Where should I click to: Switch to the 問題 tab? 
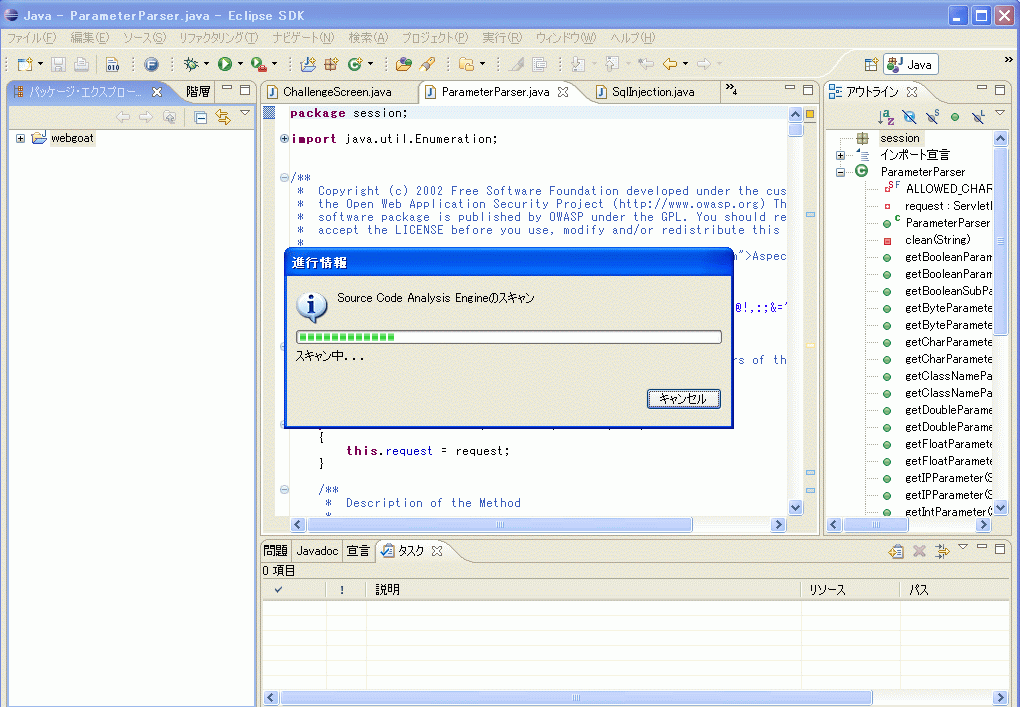click(276, 551)
